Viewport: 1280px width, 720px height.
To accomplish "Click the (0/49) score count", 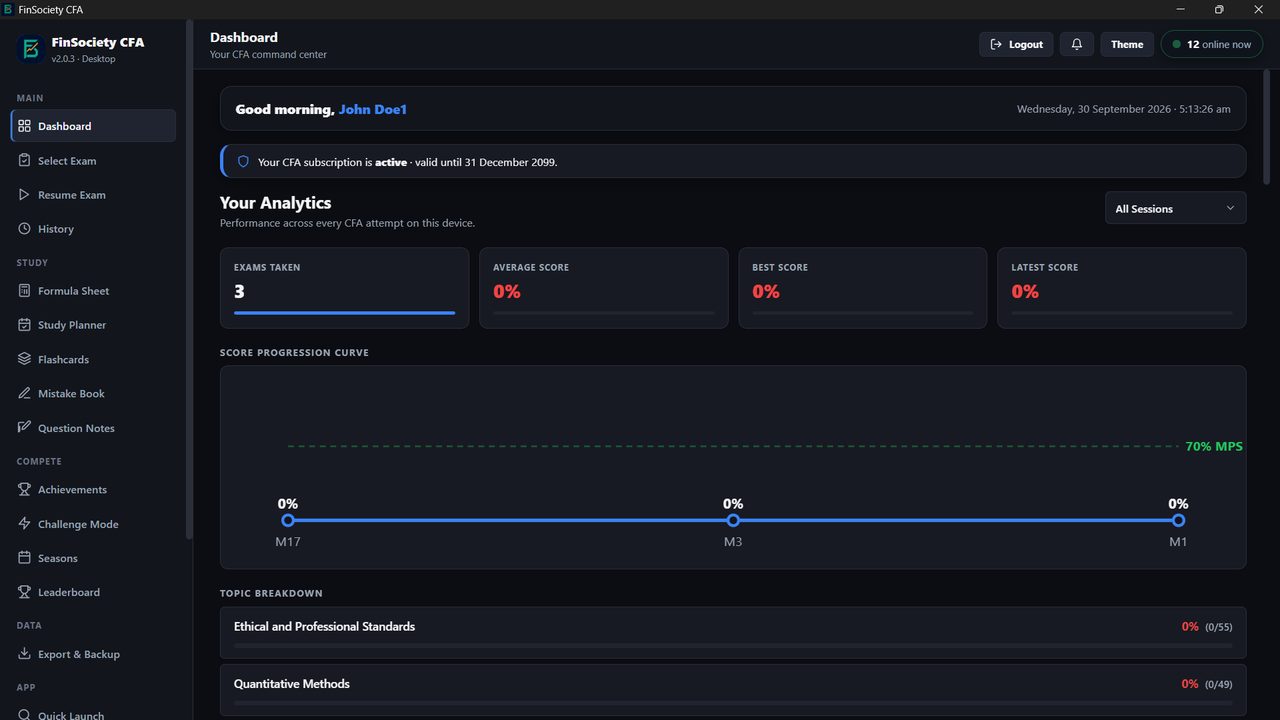I will (1219, 685).
